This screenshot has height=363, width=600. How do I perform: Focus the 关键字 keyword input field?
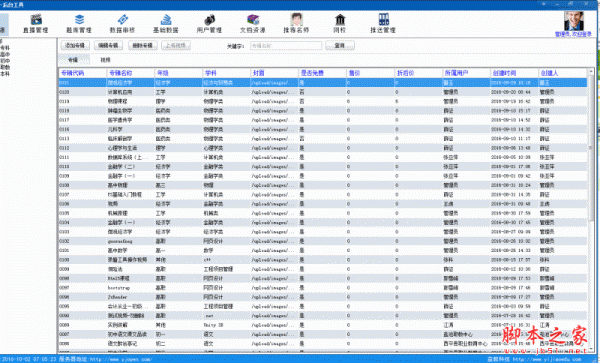(x=286, y=46)
